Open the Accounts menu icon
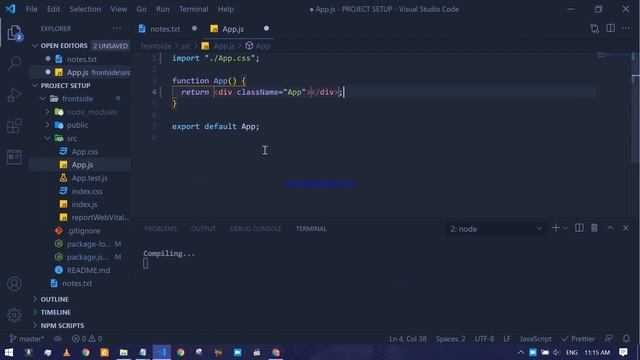The height and width of the screenshot is (360, 640). [14, 284]
